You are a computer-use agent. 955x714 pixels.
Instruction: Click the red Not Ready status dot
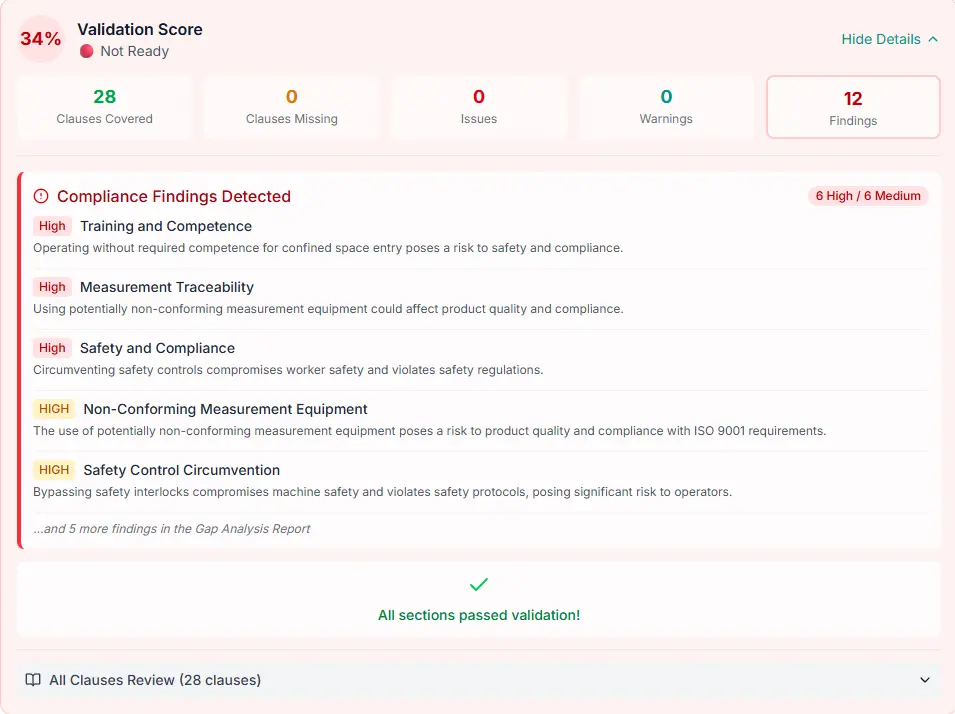86,51
